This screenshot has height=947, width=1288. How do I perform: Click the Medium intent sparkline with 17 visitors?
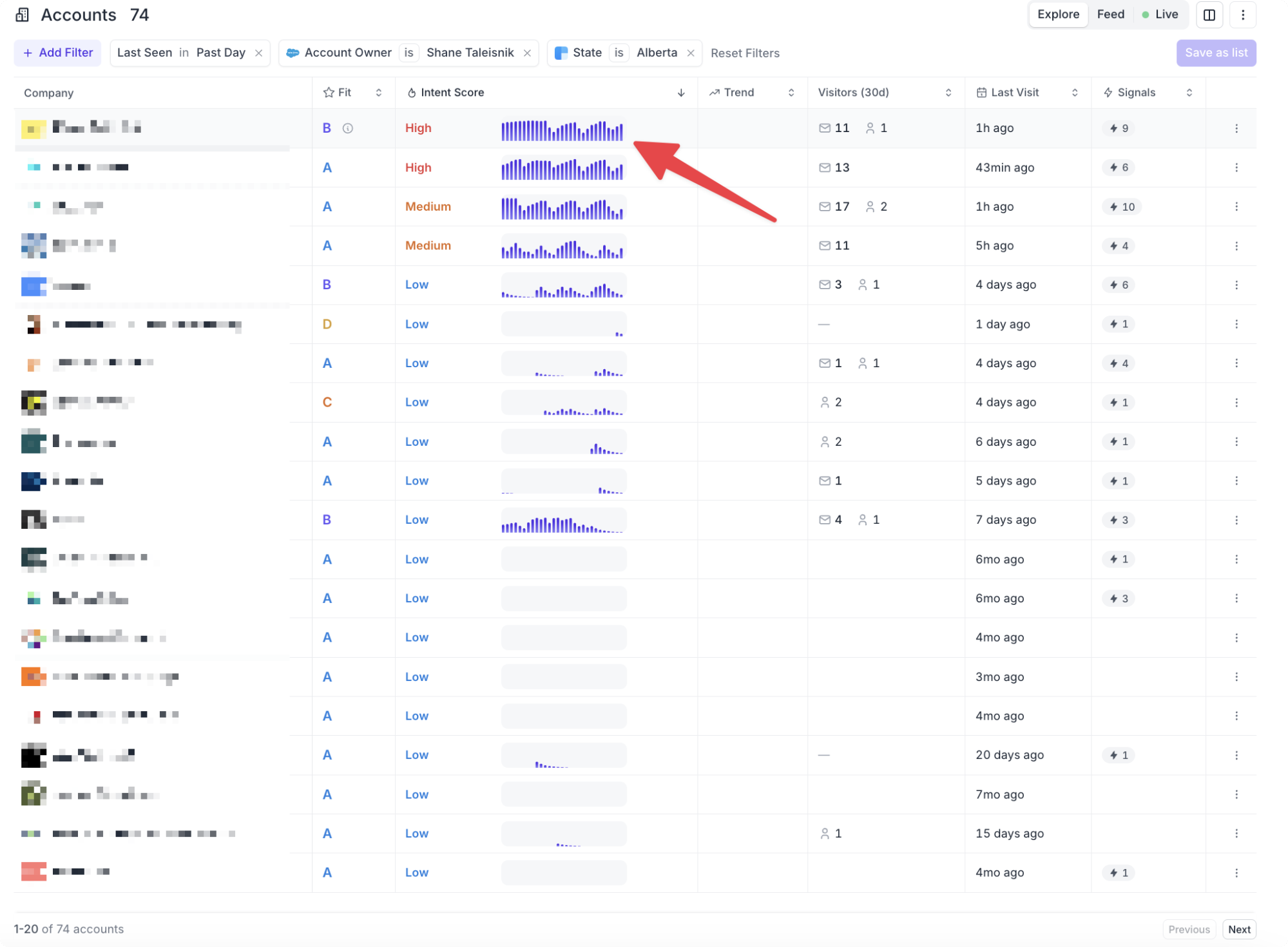click(562, 207)
